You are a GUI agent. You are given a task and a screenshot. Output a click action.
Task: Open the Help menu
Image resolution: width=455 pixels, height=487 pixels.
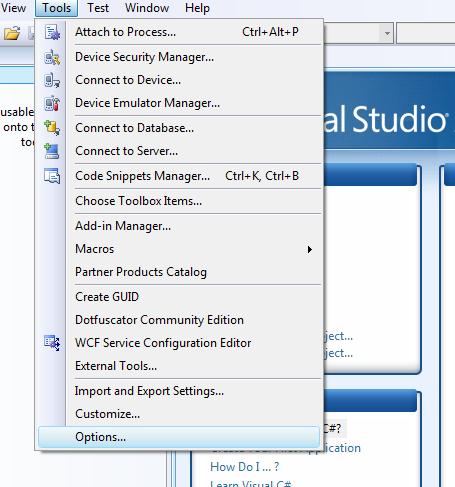pos(197,8)
